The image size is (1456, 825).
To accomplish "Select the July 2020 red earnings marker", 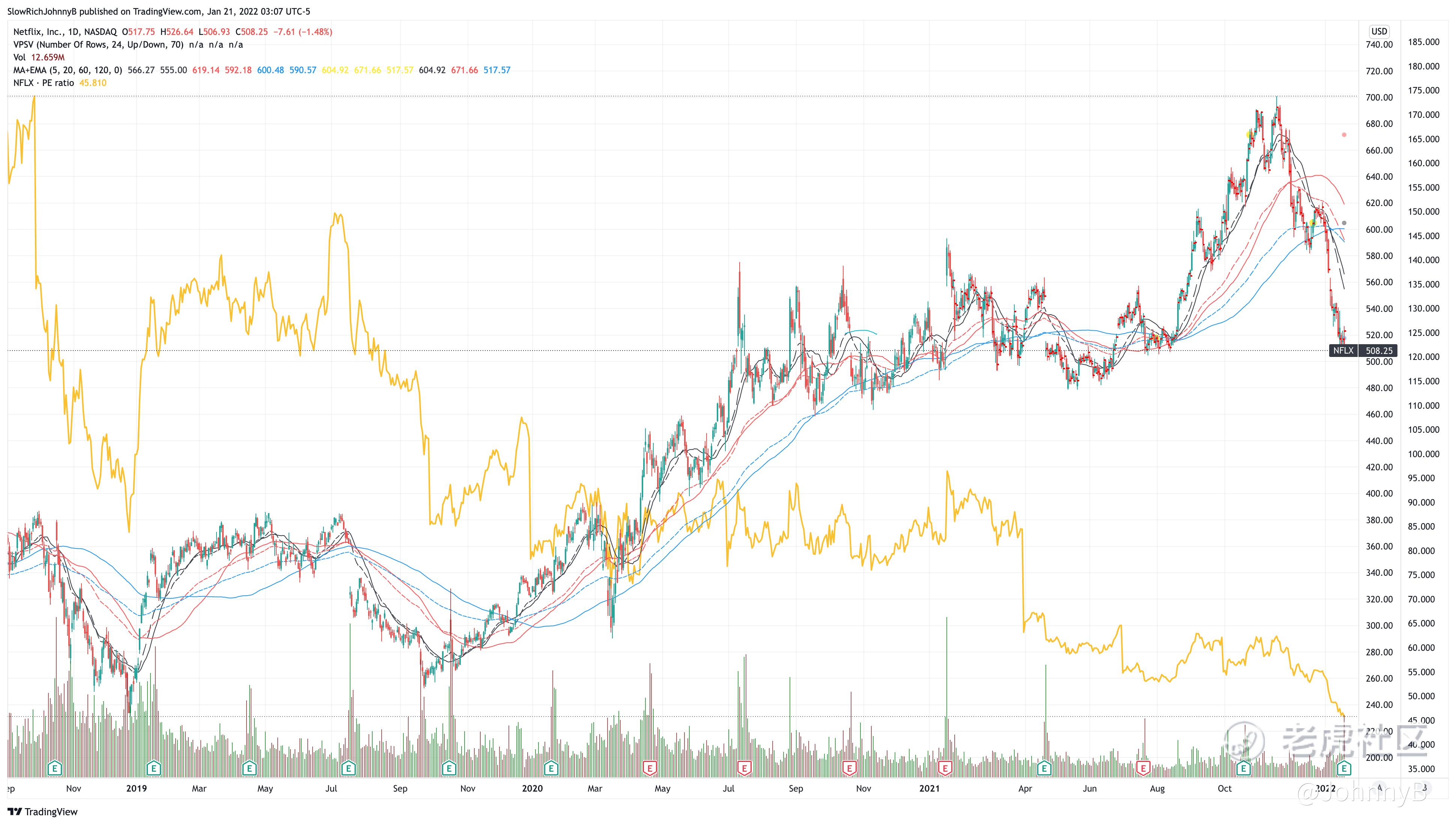I will (744, 768).
